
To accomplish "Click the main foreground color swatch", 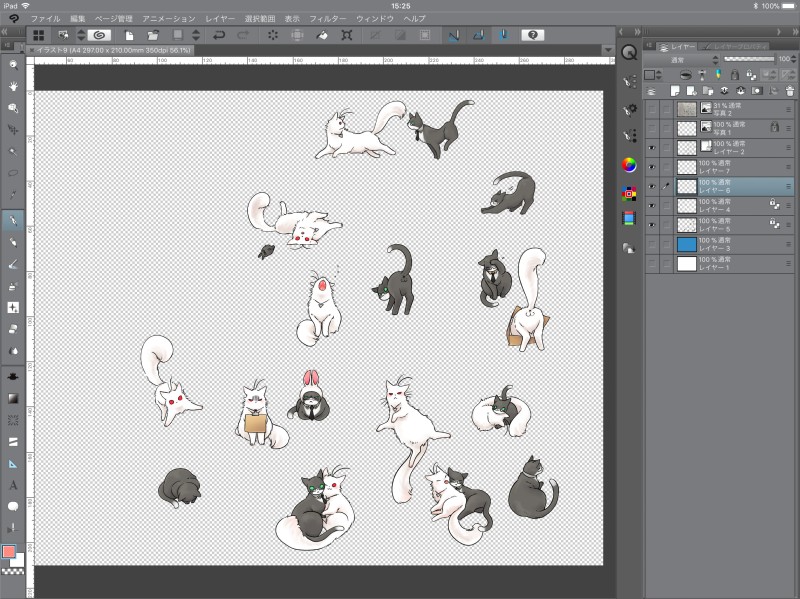I will tap(9, 552).
